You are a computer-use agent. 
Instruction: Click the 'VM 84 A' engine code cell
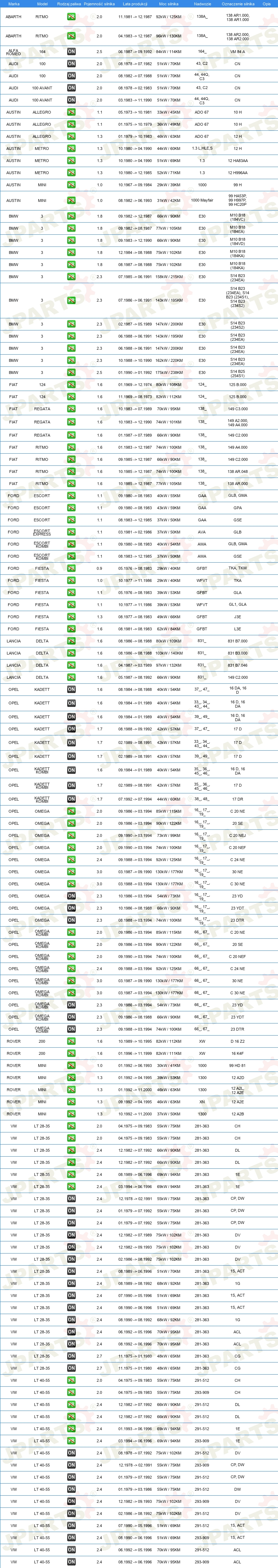[x=237, y=52]
